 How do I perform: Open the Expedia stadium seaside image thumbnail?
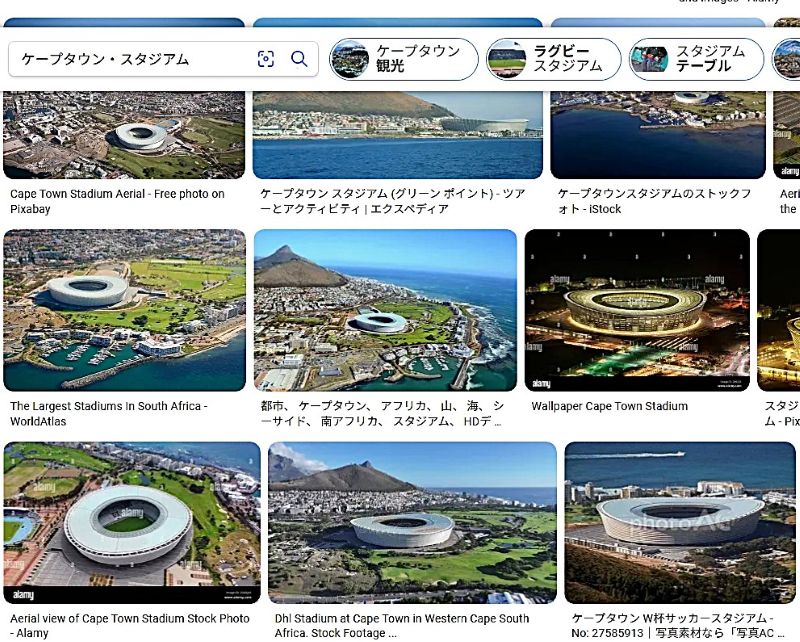click(398, 135)
